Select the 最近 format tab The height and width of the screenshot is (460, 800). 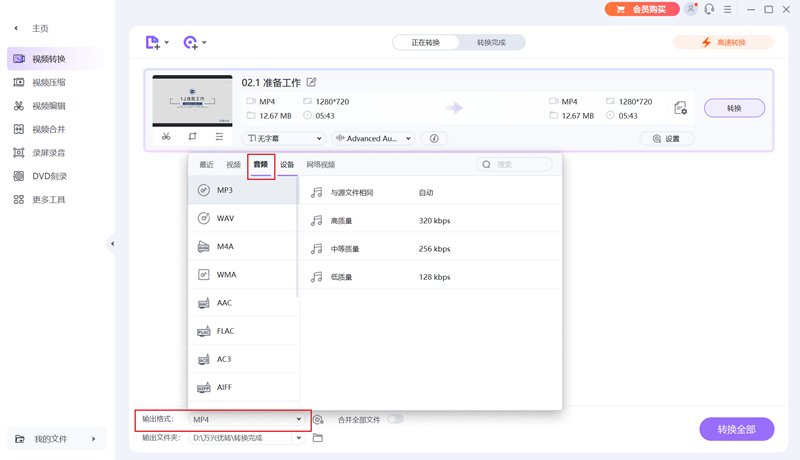pos(206,165)
